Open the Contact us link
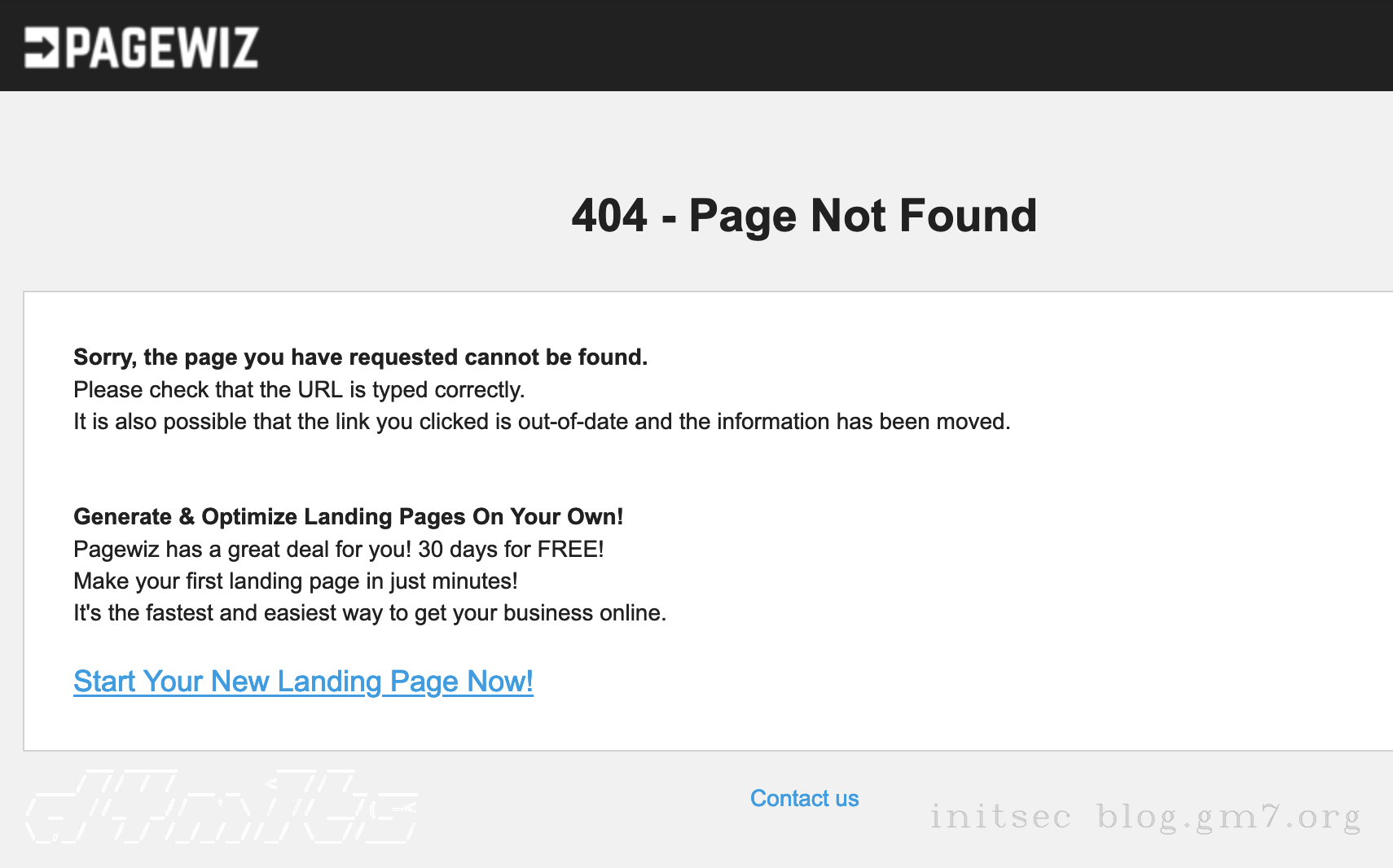This screenshot has width=1393, height=868. pyautogui.click(x=804, y=798)
